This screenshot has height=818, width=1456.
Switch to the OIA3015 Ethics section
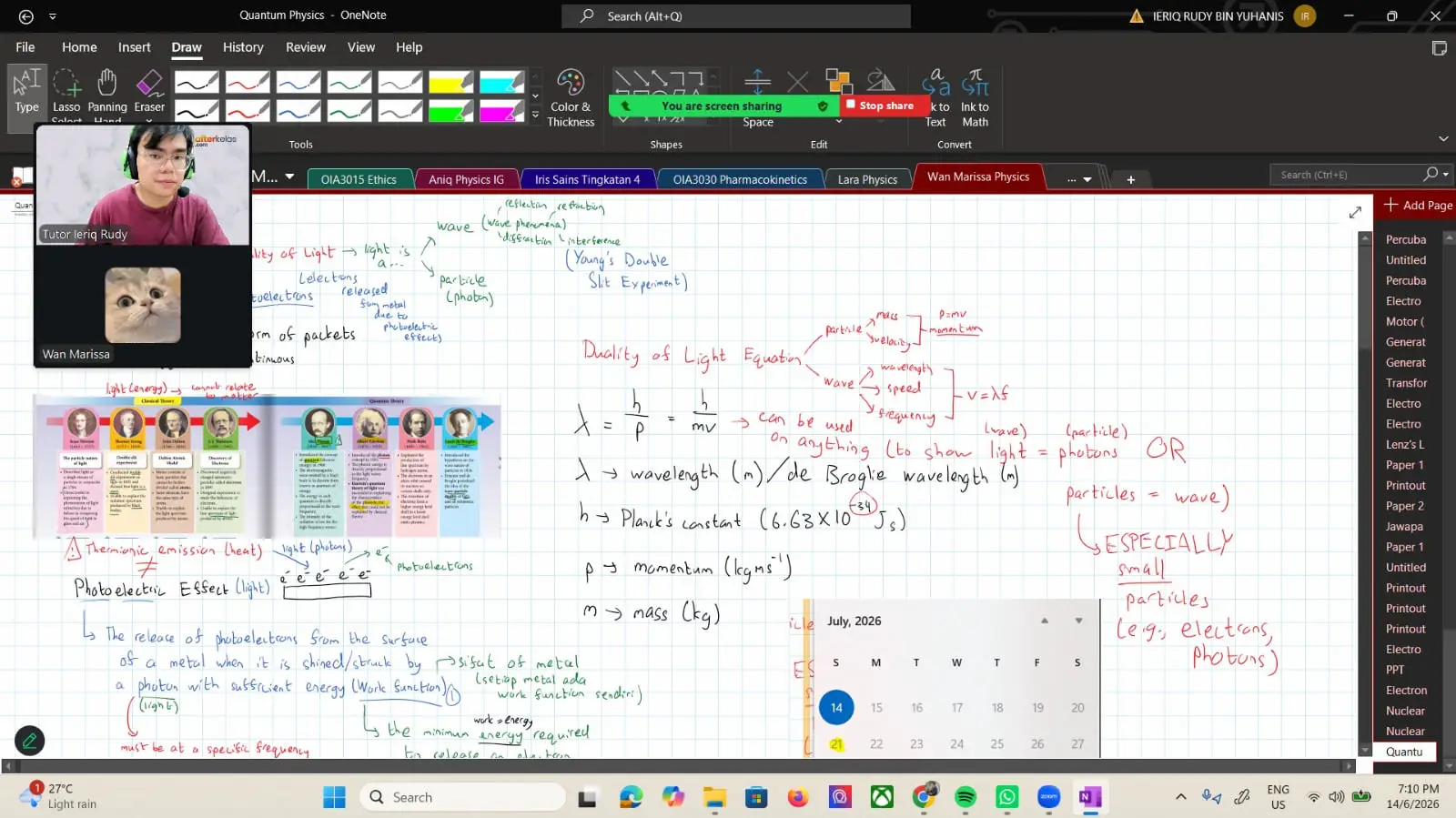(x=359, y=179)
